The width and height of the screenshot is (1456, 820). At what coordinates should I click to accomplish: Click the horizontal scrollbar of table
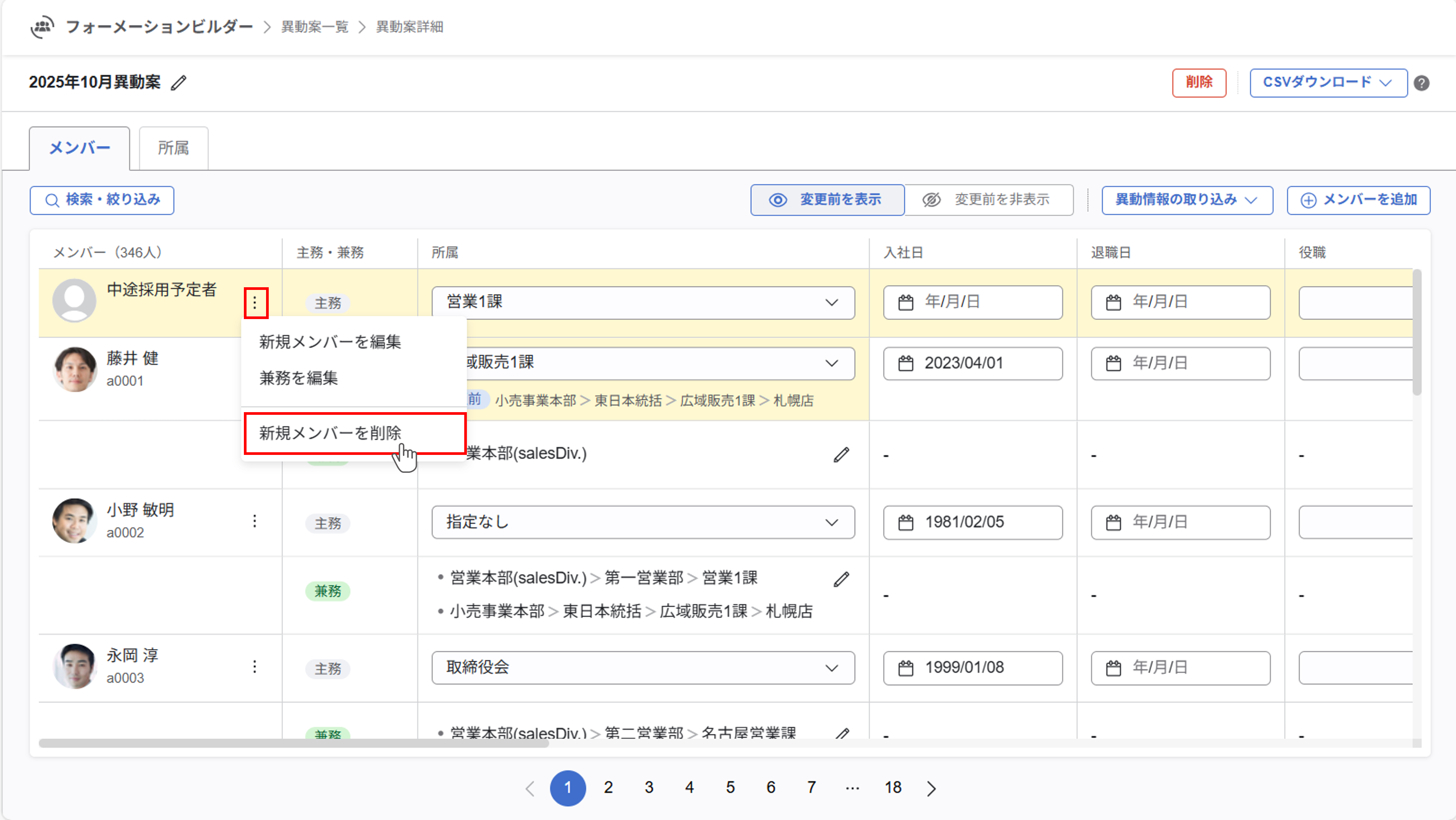[x=294, y=743]
